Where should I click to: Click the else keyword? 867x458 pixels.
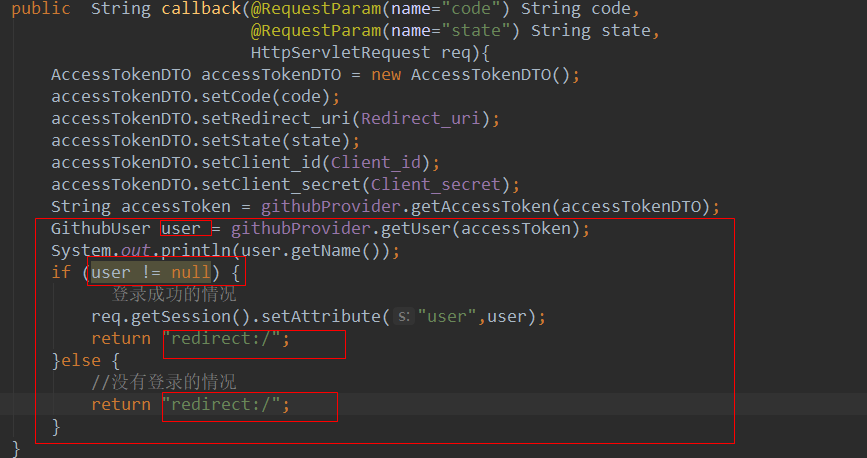(80, 360)
